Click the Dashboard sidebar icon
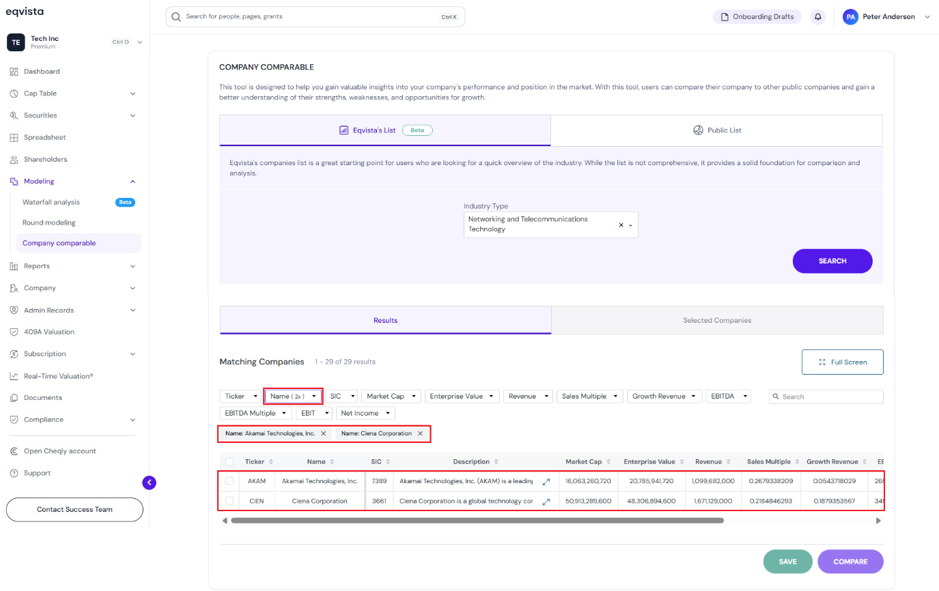 [x=14, y=71]
